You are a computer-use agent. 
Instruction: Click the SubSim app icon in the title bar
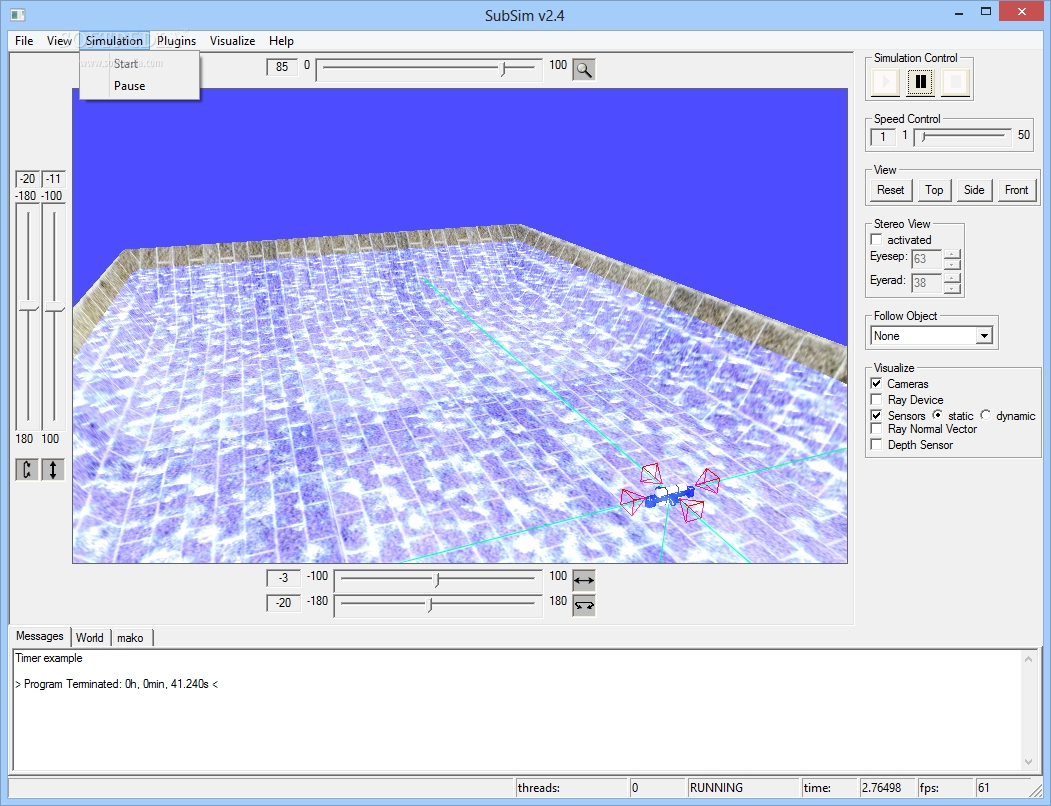click(x=18, y=14)
